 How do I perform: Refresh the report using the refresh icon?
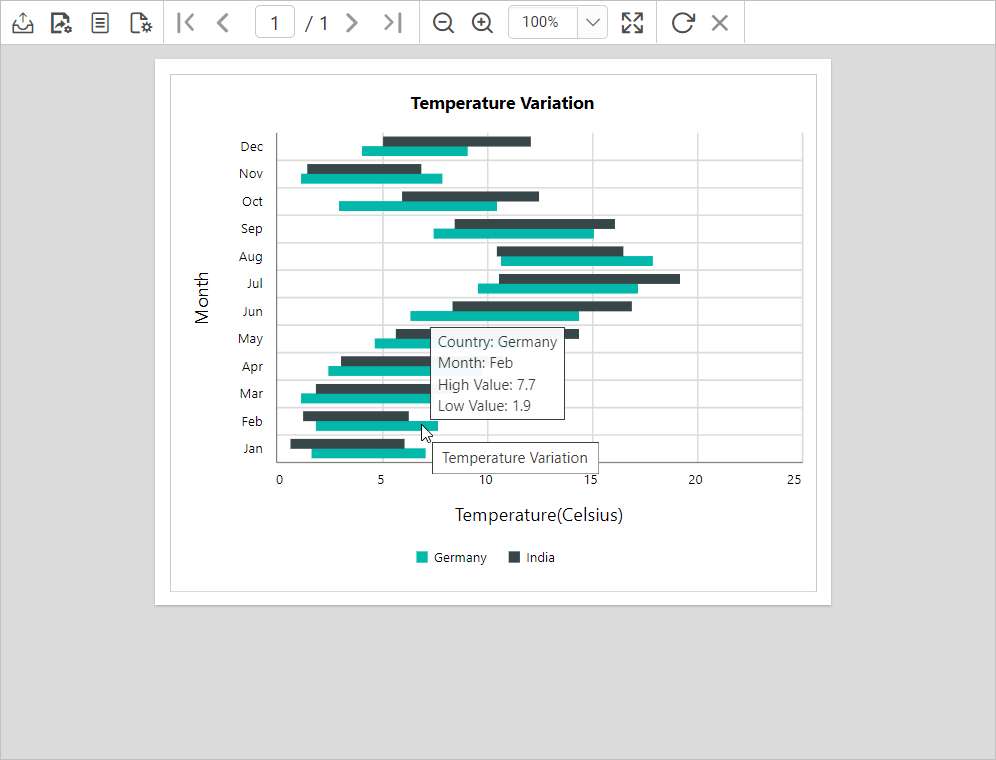[x=682, y=22]
